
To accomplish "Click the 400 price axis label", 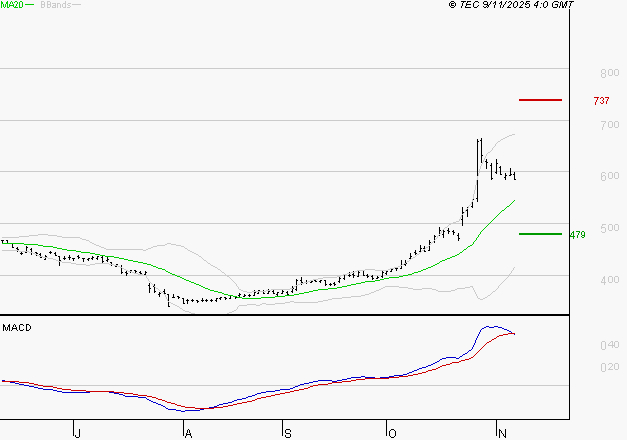I will coord(609,280).
